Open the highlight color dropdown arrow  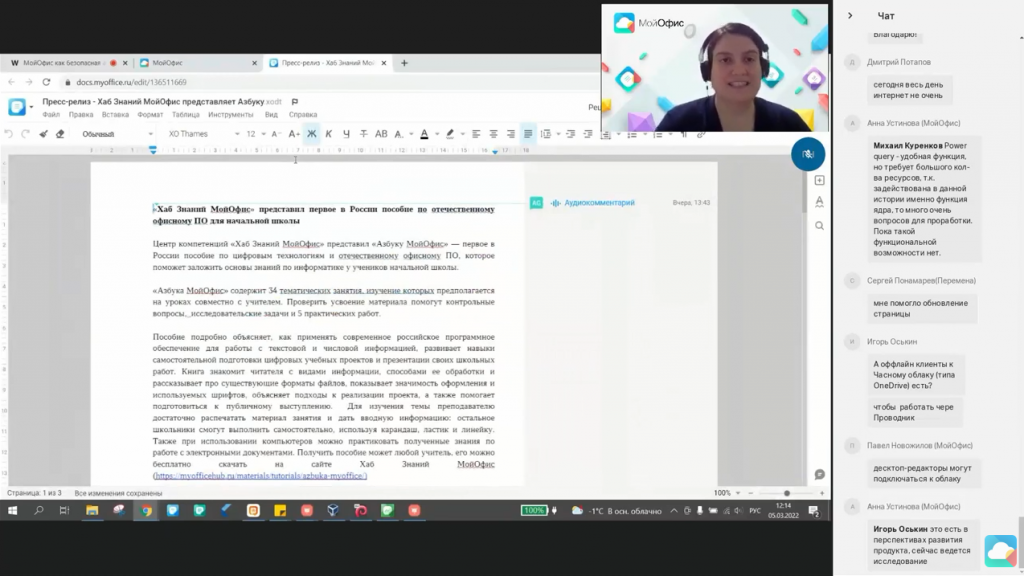tap(463, 135)
